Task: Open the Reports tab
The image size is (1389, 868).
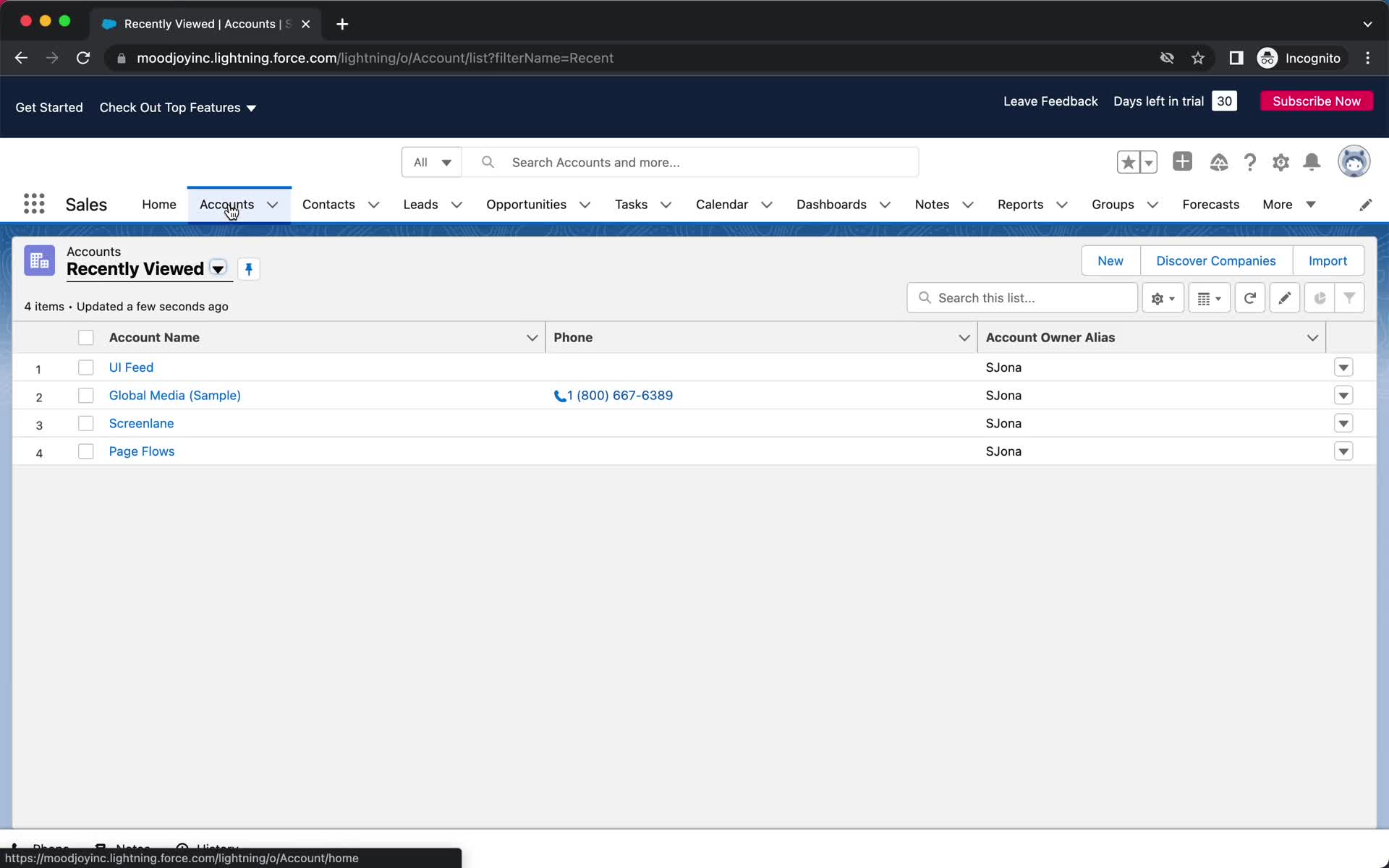Action: [x=1020, y=205]
